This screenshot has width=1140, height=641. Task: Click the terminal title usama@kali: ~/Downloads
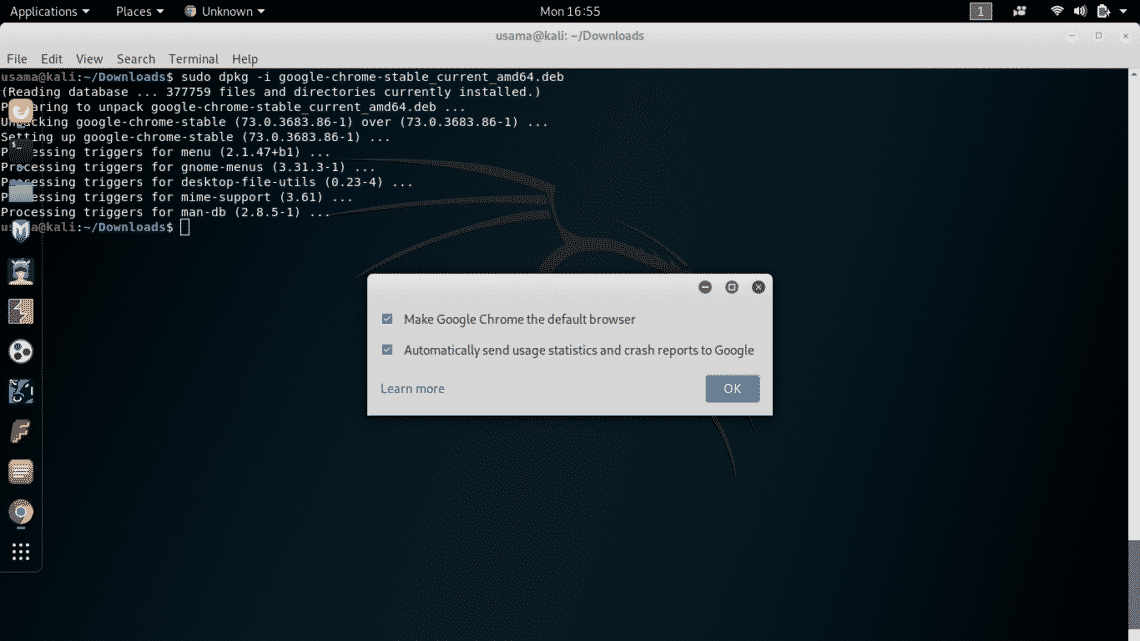click(x=569, y=36)
